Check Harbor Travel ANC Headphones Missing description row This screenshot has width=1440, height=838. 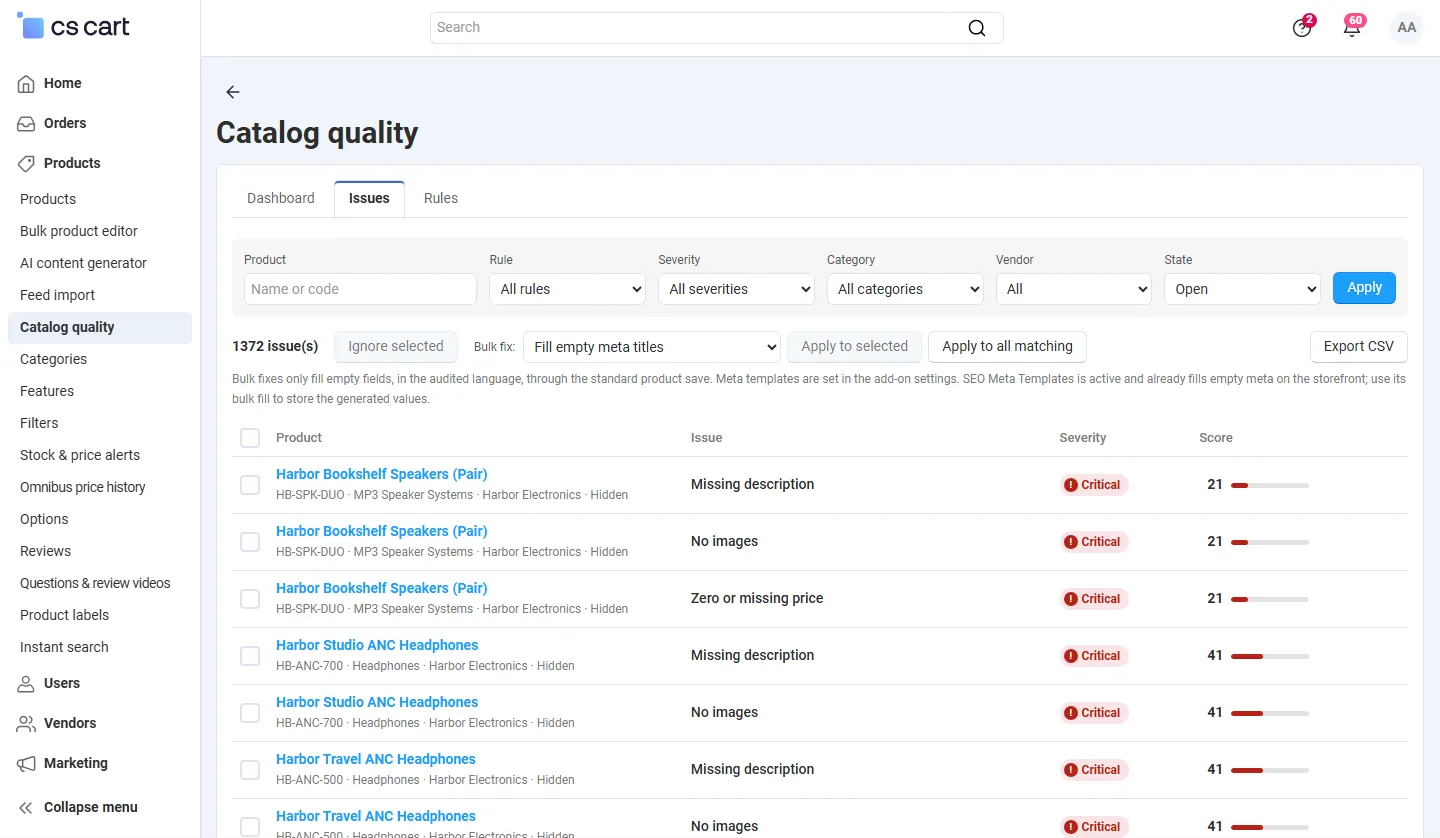(x=250, y=770)
